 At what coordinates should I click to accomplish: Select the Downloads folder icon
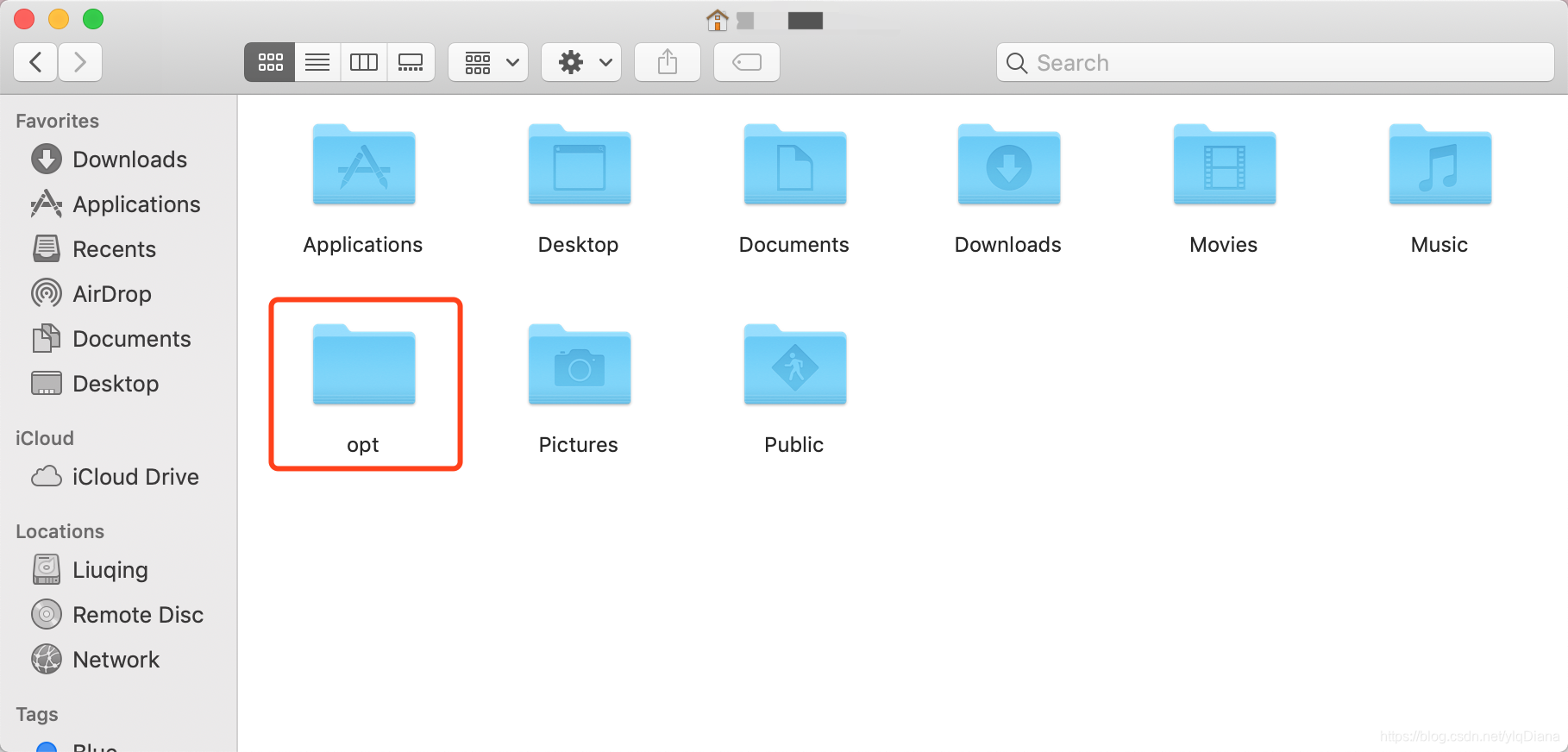1009,165
